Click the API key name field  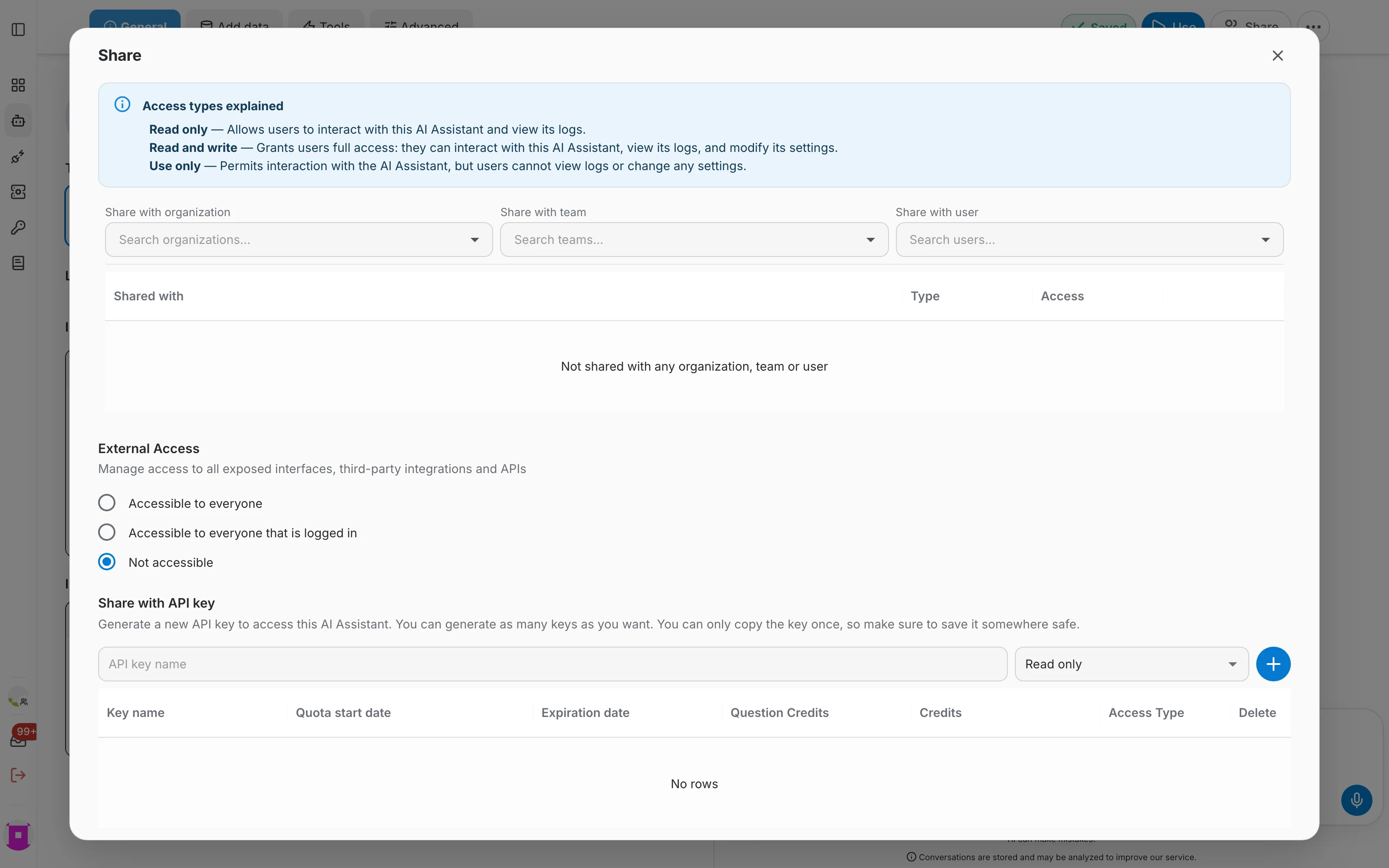(552, 664)
